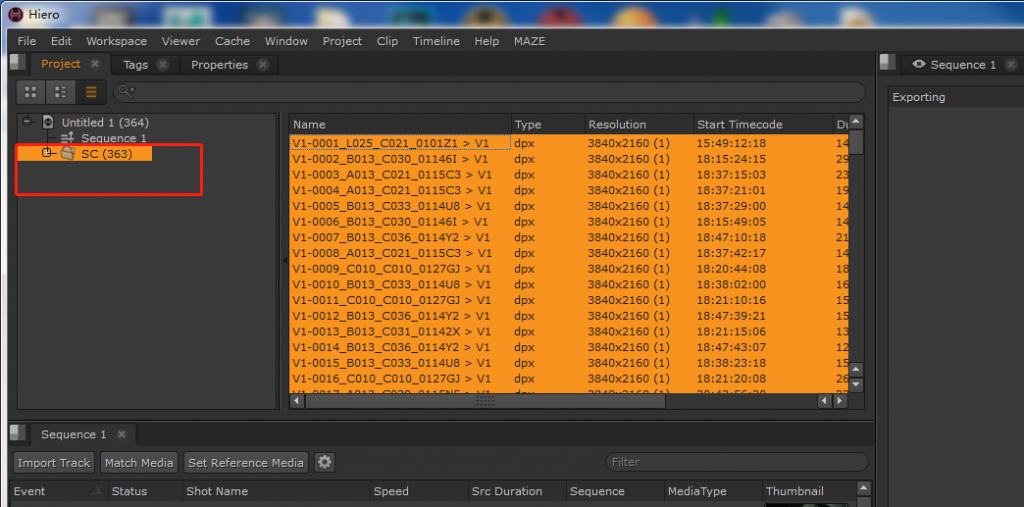
Task: Open the File menu
Action: click(x=27, y=41)
